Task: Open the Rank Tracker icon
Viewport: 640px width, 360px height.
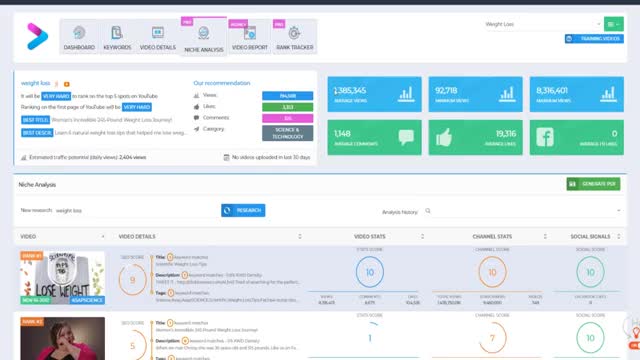Action: 294,33
